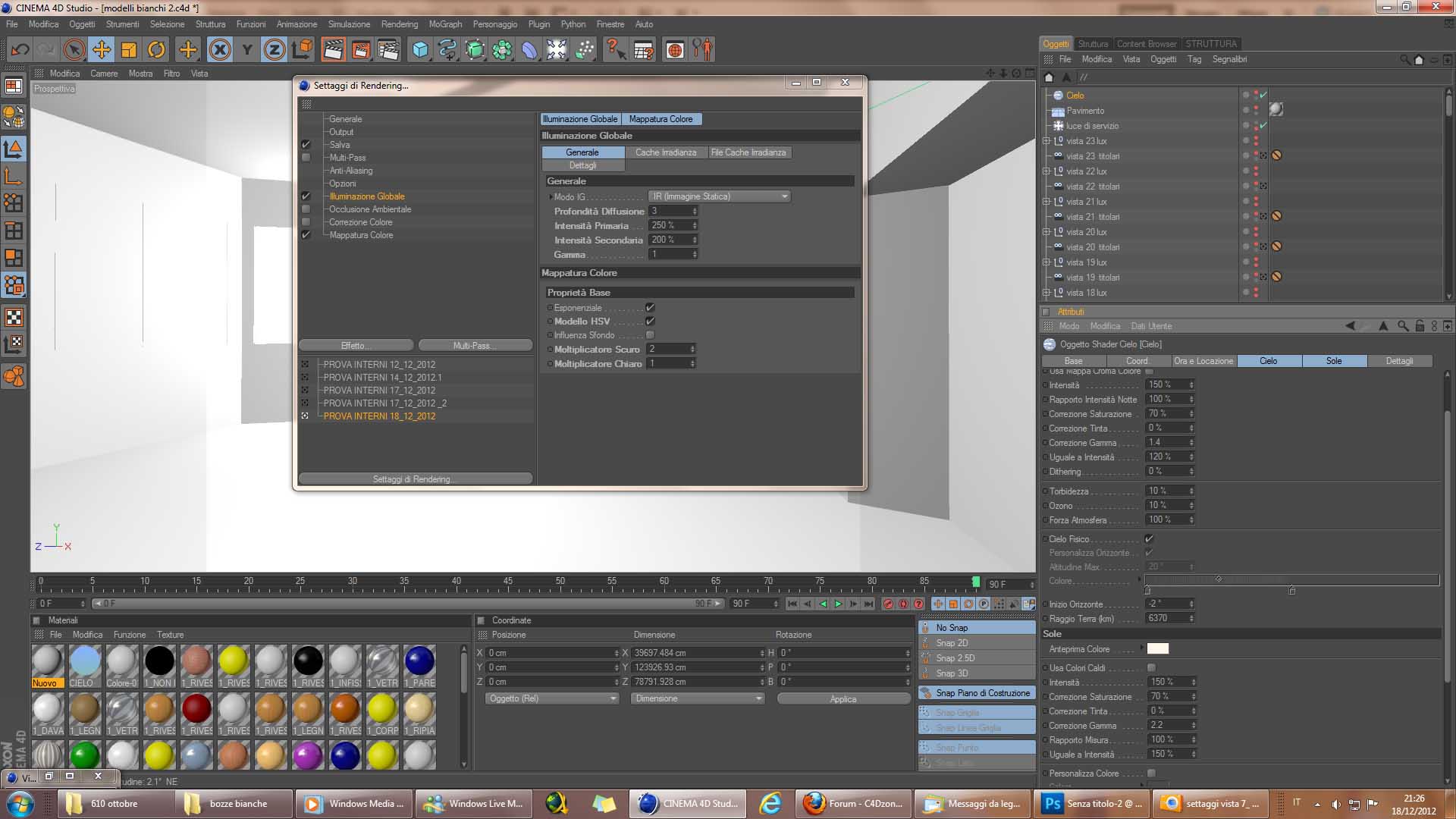The width and height of the screenshot is (1456, 819).
Task: Disable the Cielo Fisico checkbox
Action: [x=1149, y=539]
